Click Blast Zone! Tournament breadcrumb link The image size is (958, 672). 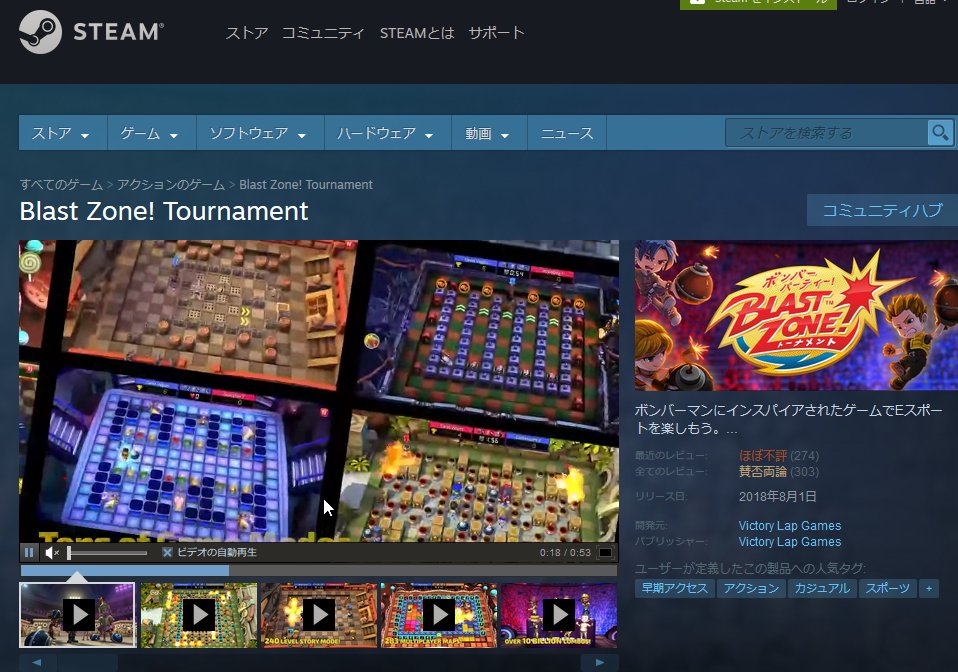tap(305, 184)
